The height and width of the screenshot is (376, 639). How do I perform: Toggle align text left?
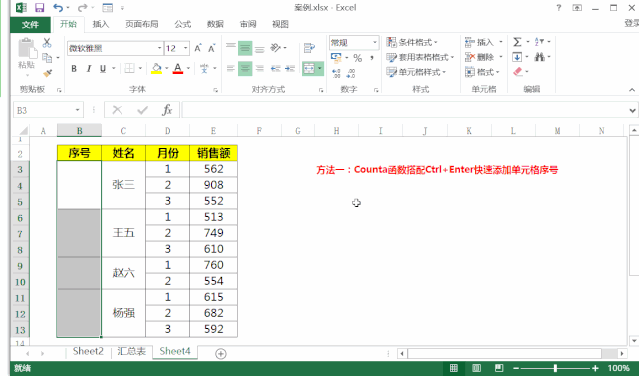click(231, 68)
